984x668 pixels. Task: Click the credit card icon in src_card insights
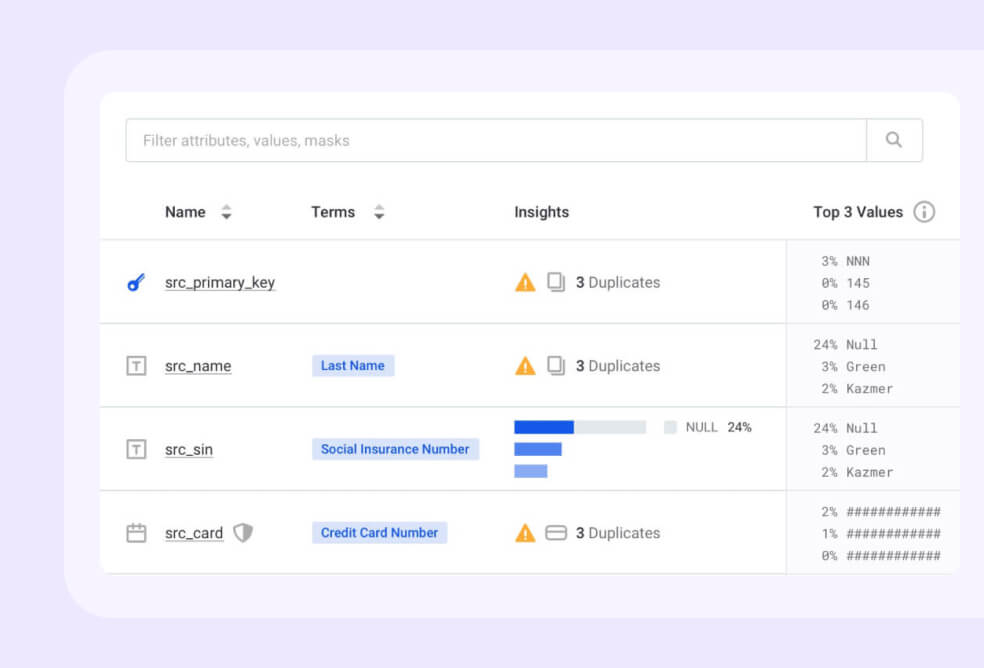[x=556, y=533]
